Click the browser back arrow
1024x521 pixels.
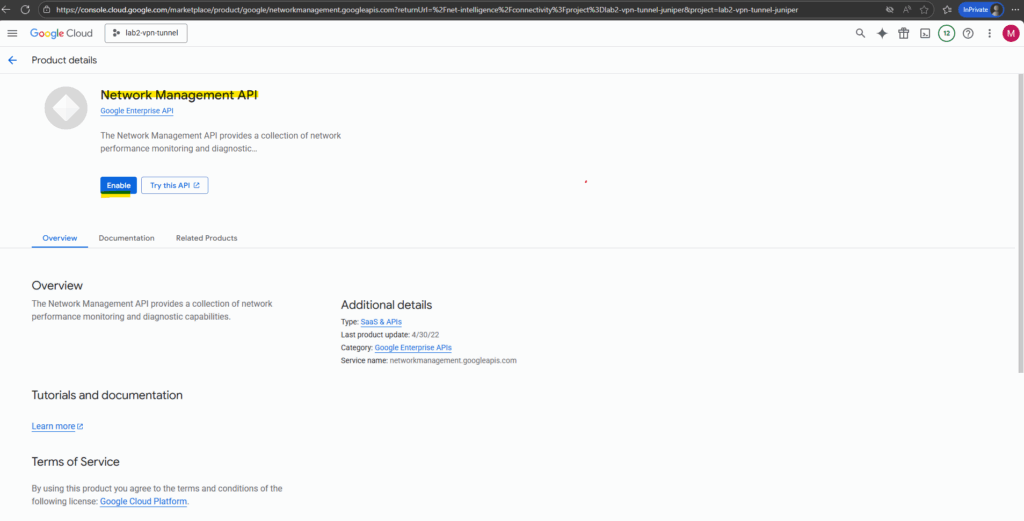tap(7, 10)
